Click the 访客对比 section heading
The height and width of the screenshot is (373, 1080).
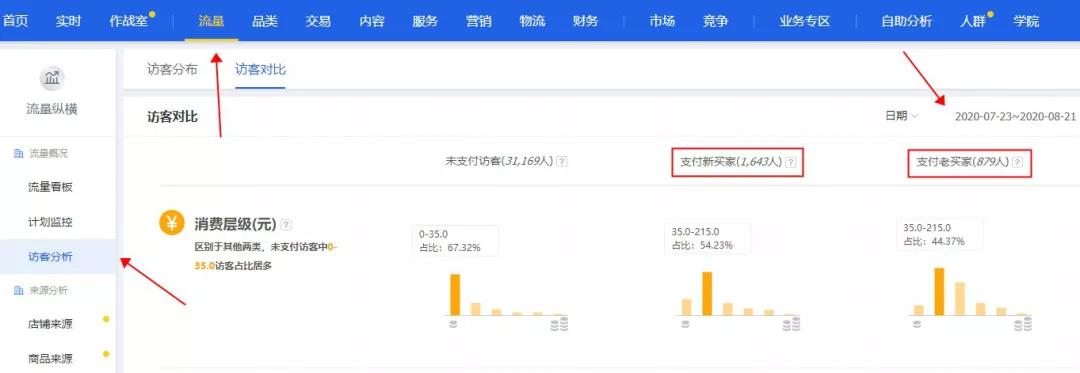(172, 117)
